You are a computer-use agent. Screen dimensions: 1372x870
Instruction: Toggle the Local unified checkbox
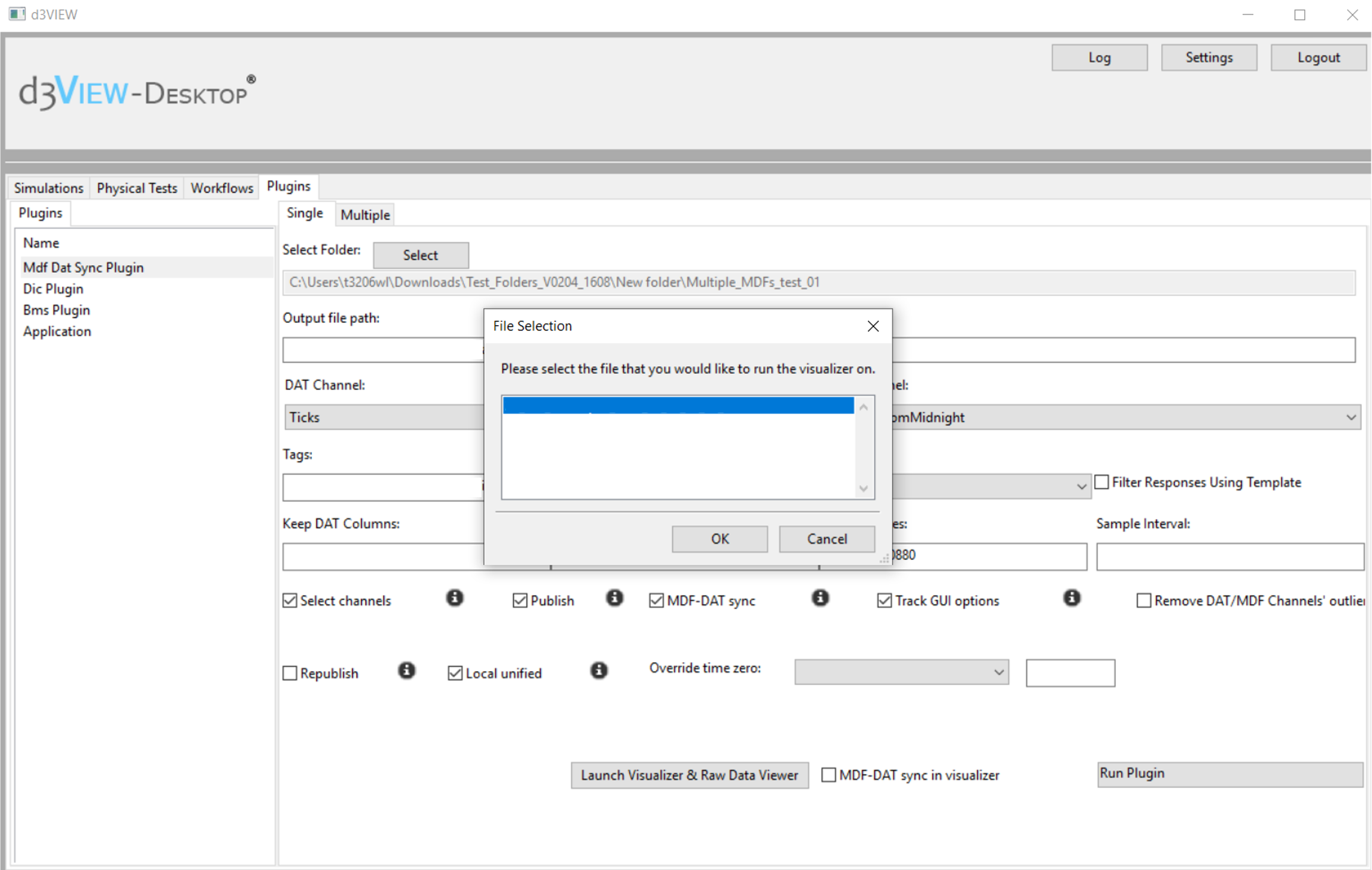pos(455,673)
